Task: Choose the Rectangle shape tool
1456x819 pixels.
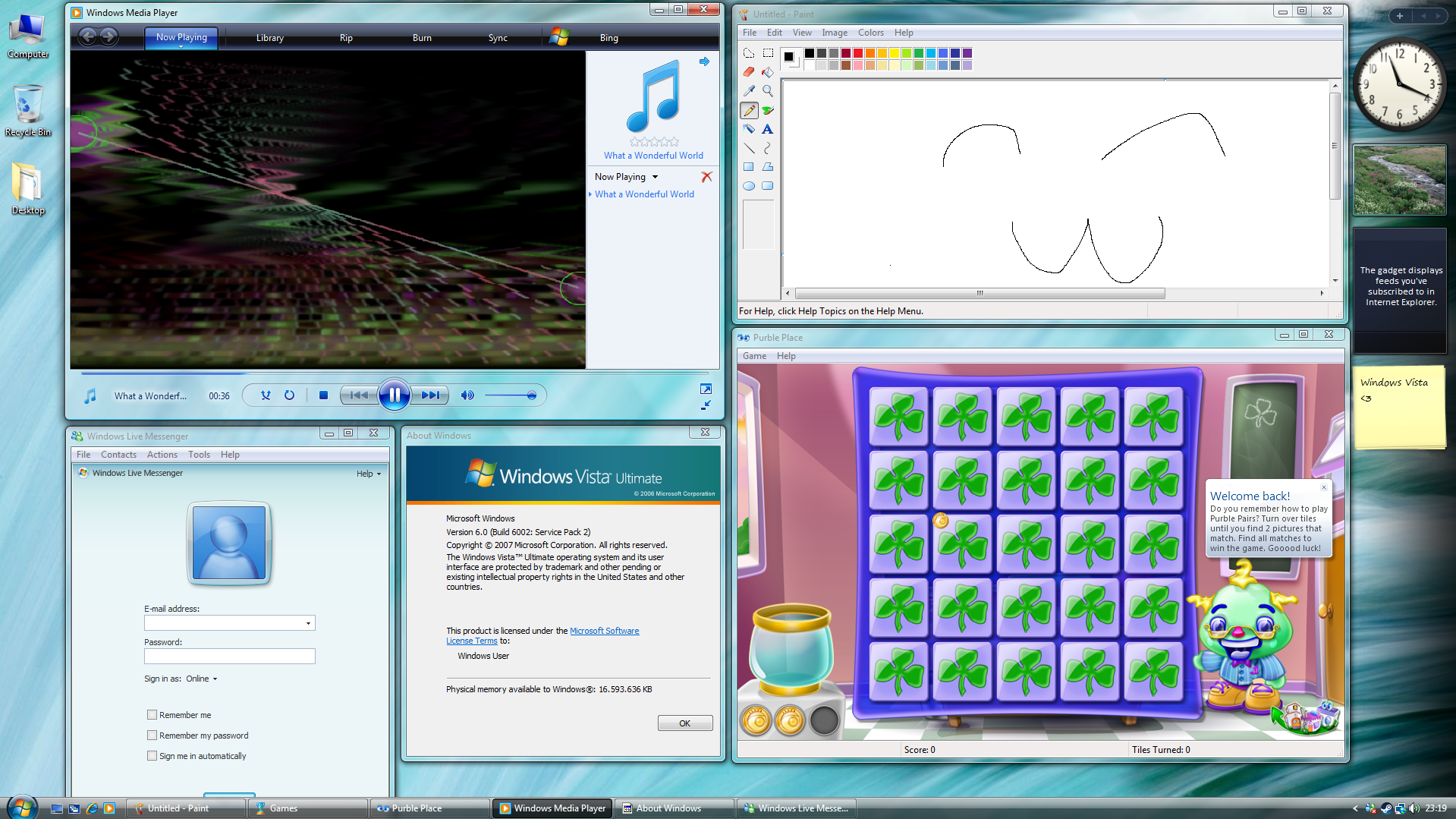Action: 749,167
